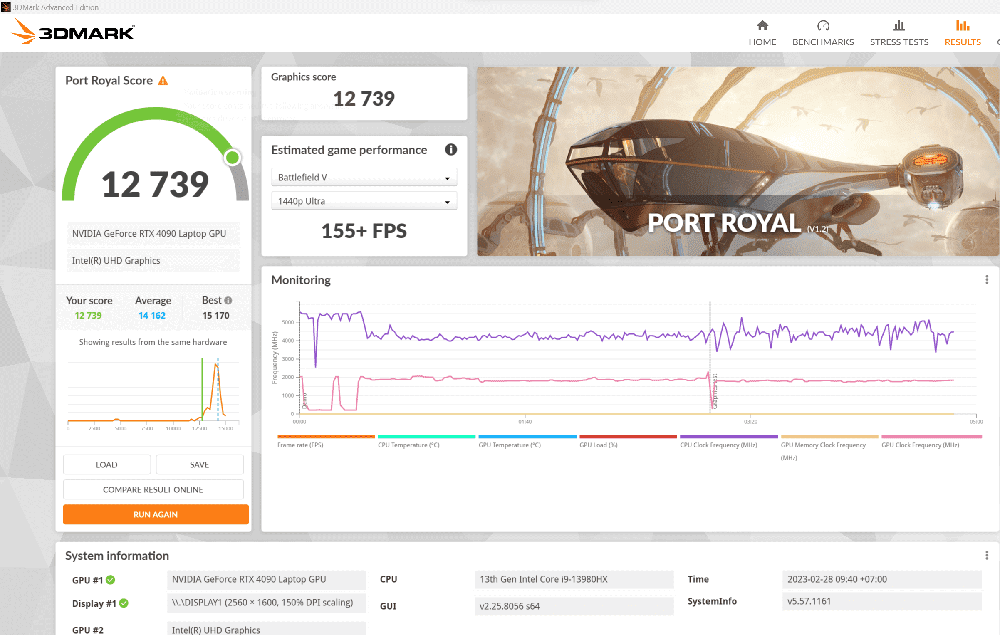1000x635 pixels.
Task: Toggle the GPU Load legend
Action: [628, 441]
